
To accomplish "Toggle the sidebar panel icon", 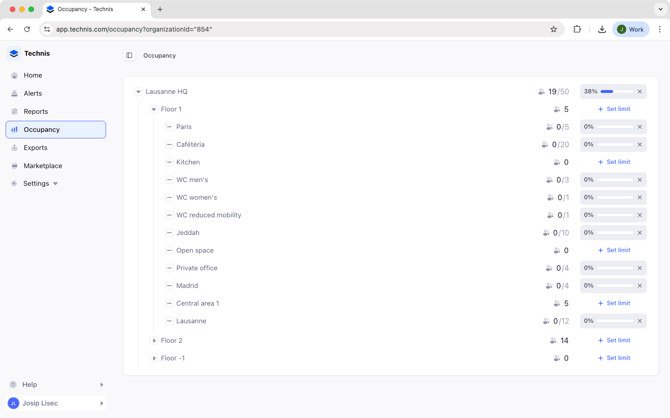I will (x=129, y=56).
